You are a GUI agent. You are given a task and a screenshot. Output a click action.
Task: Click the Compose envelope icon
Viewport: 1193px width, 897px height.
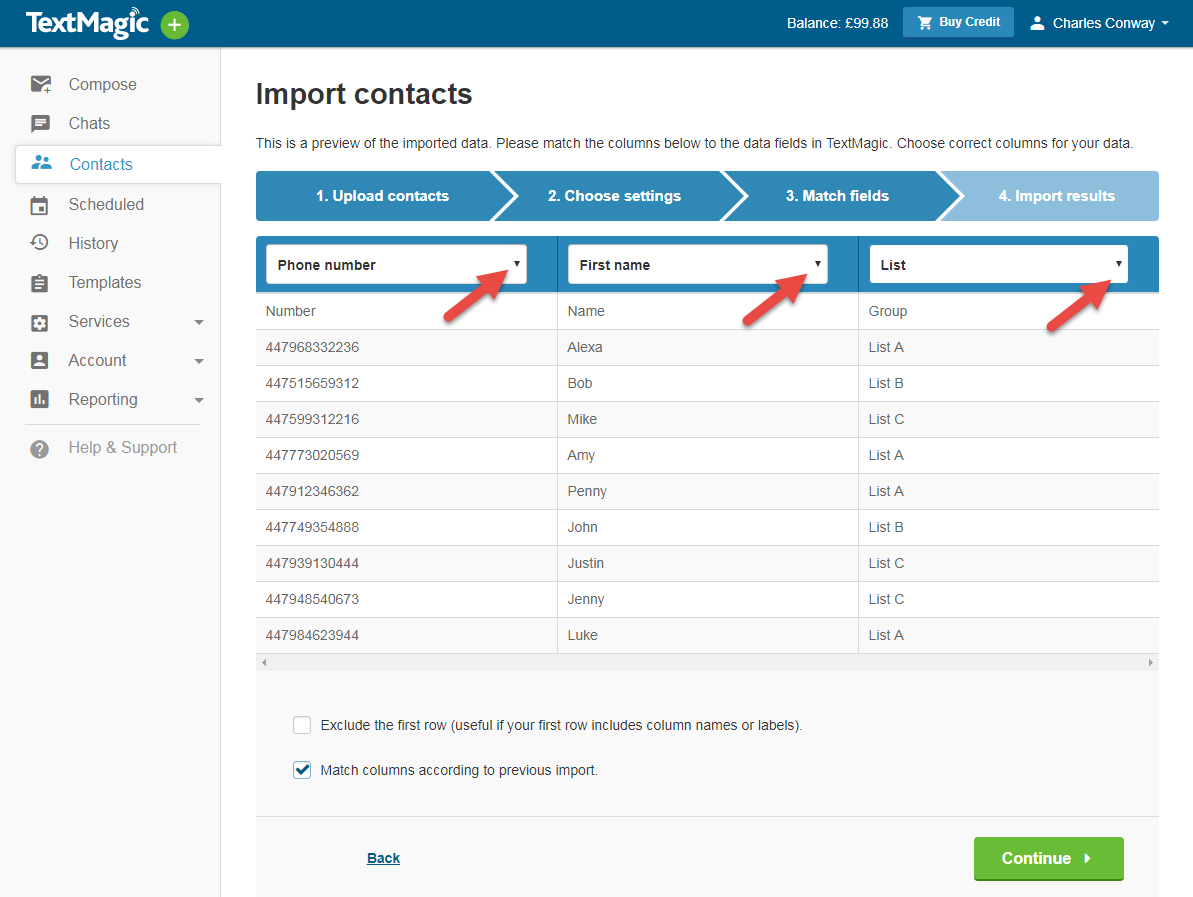40,84
